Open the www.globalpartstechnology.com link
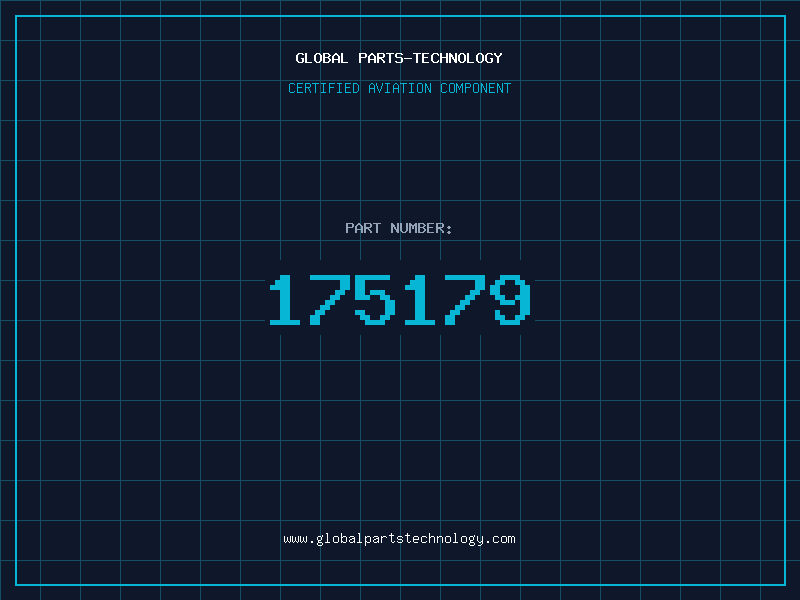The image size is (800, 600). point(399,539)
